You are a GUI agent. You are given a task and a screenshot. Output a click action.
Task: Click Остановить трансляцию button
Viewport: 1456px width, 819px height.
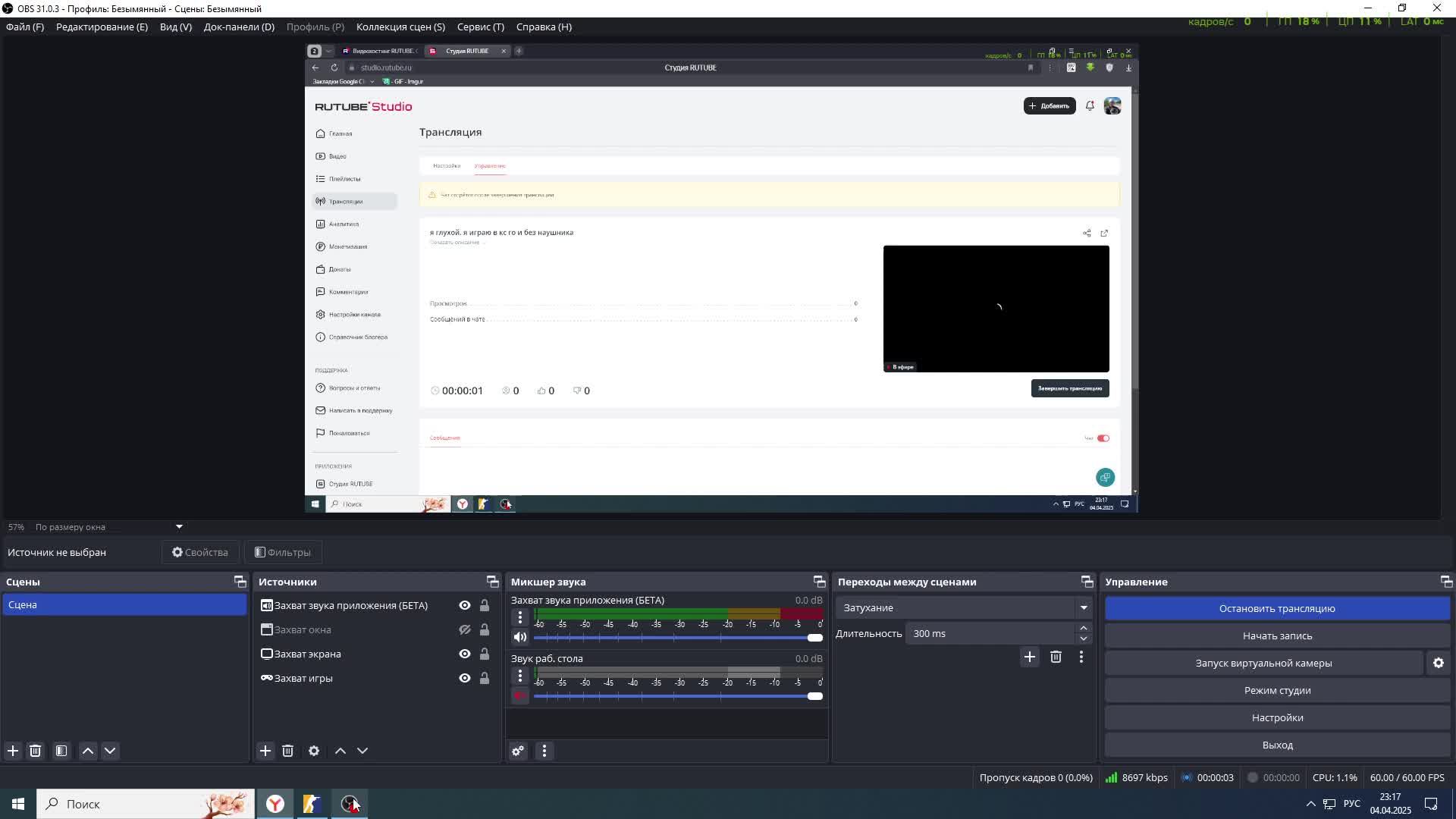click(1277, 608)
